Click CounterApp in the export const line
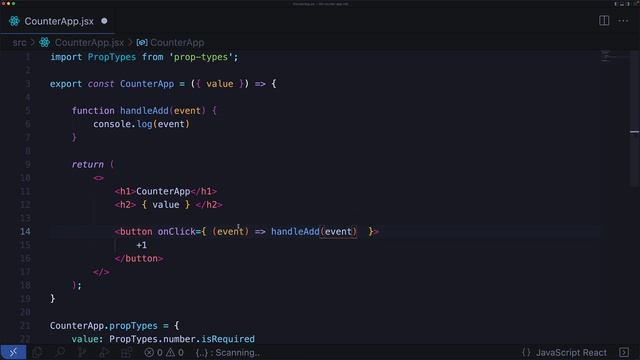 [x=147, y=84]
